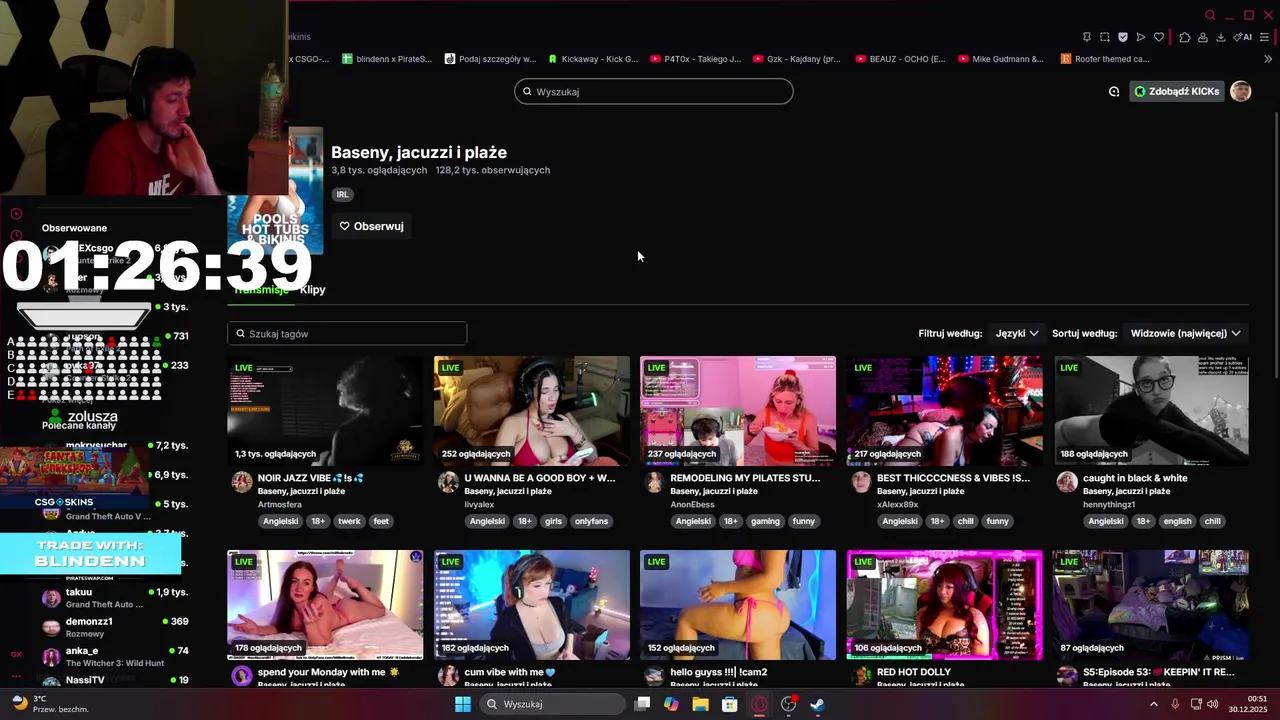Screen dimensions: 1280x720
Task: Open the RED HOT DOLLY stream thumbnail
Action: 944,605
